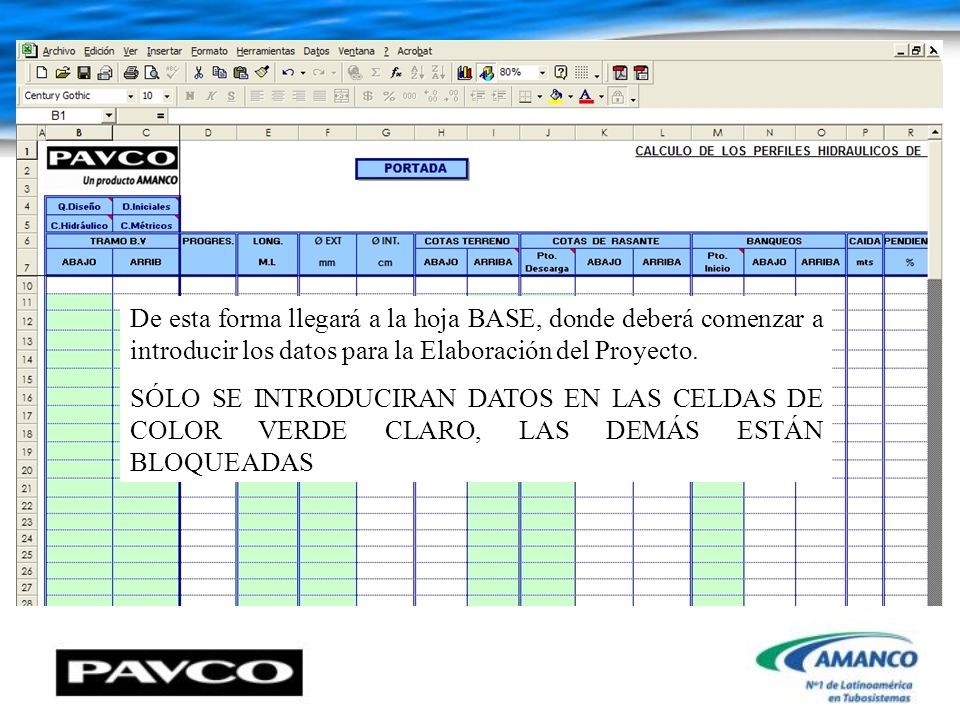Open the Century Gothic font dropdown
Image resolution: width=960 pixels, height=720 pixels.
(130, 96)
